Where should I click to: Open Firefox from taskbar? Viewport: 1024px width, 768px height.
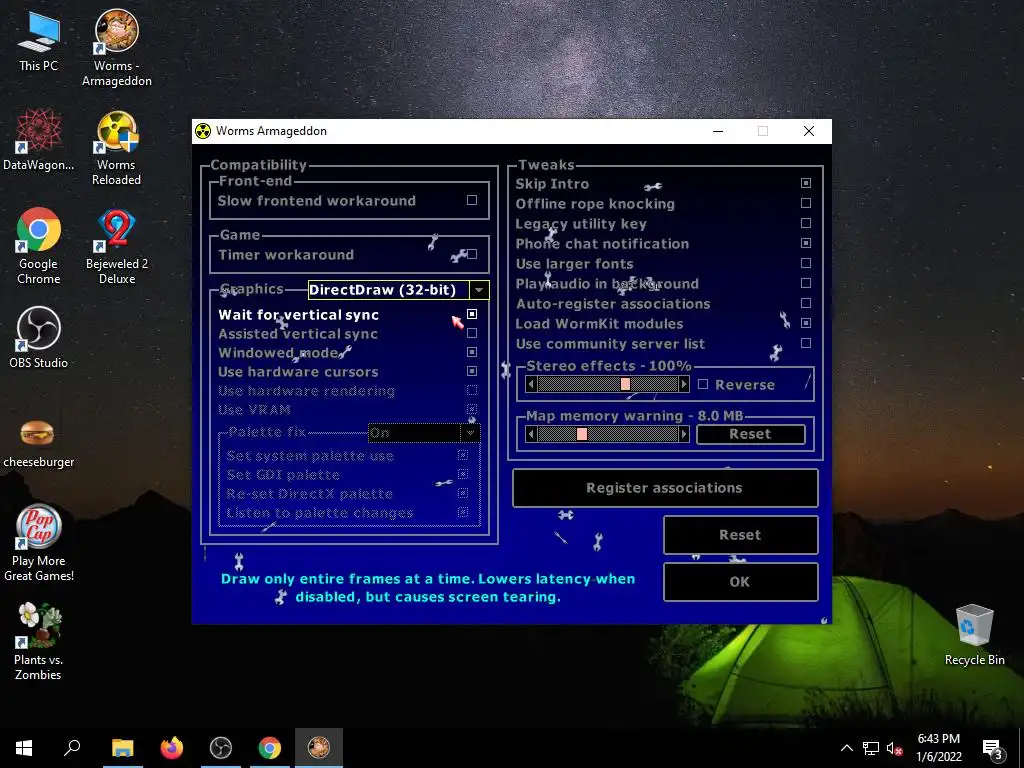(x=172, y=748)
